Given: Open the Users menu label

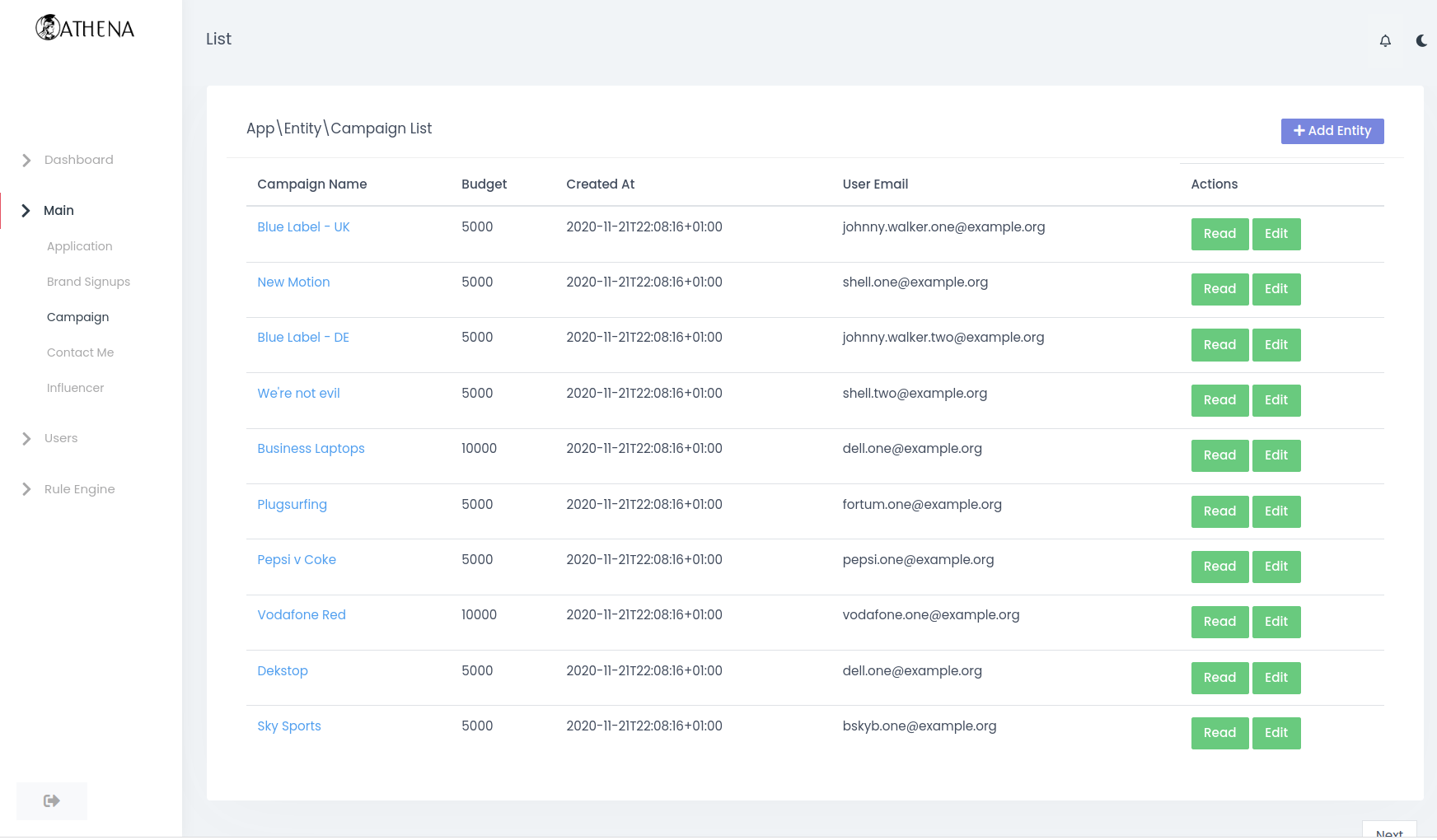Looking at the screenshot, I should pos(61,438).
